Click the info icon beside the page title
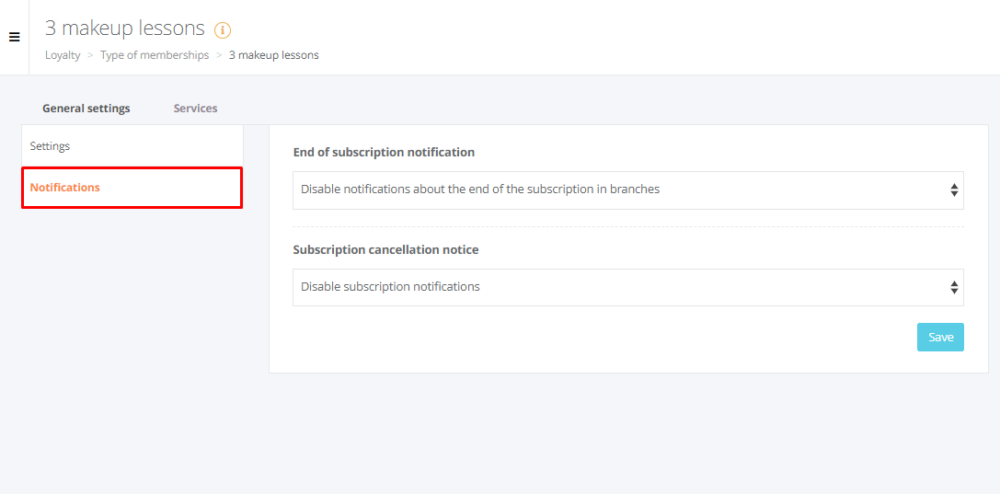The width and height of the screenshot is (1000, 494). pos(223,29)
